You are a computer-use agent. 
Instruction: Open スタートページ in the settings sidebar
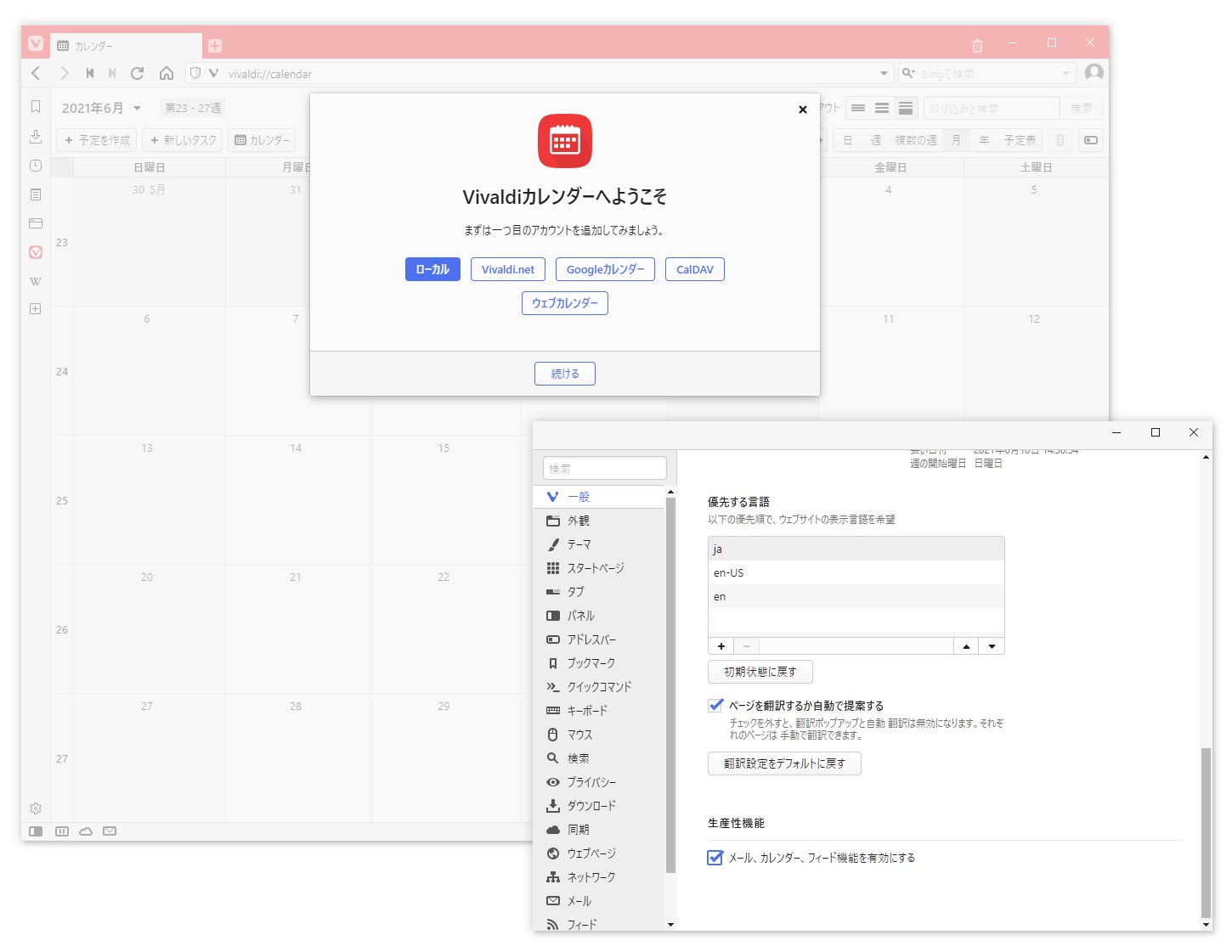pos(598,568)
